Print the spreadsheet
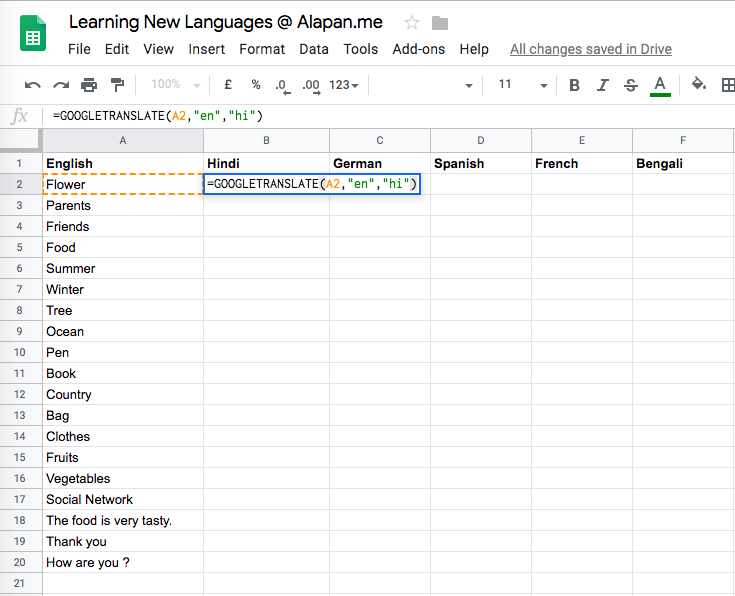Screen dimensions: 735x596 point(89,85)
